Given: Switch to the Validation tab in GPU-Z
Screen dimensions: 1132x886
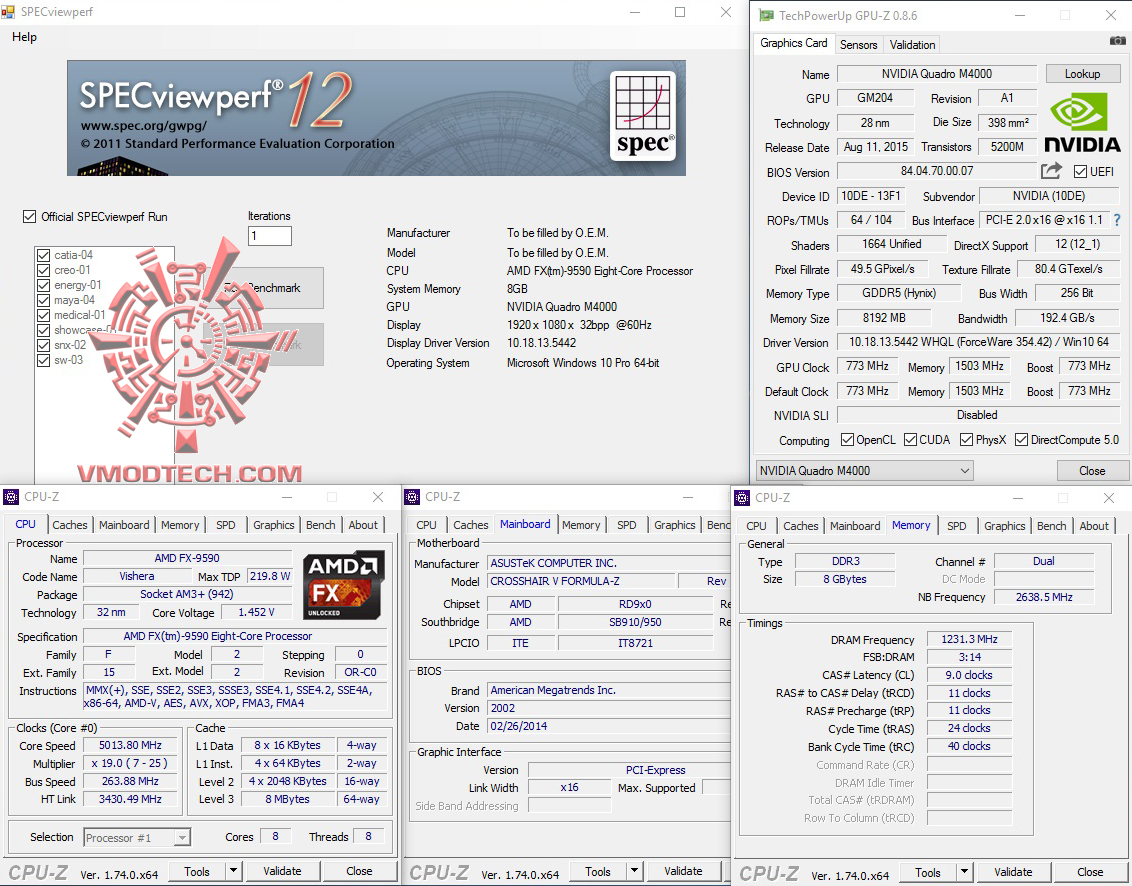Looking at the screenshot, I should (x=913, y=45).
